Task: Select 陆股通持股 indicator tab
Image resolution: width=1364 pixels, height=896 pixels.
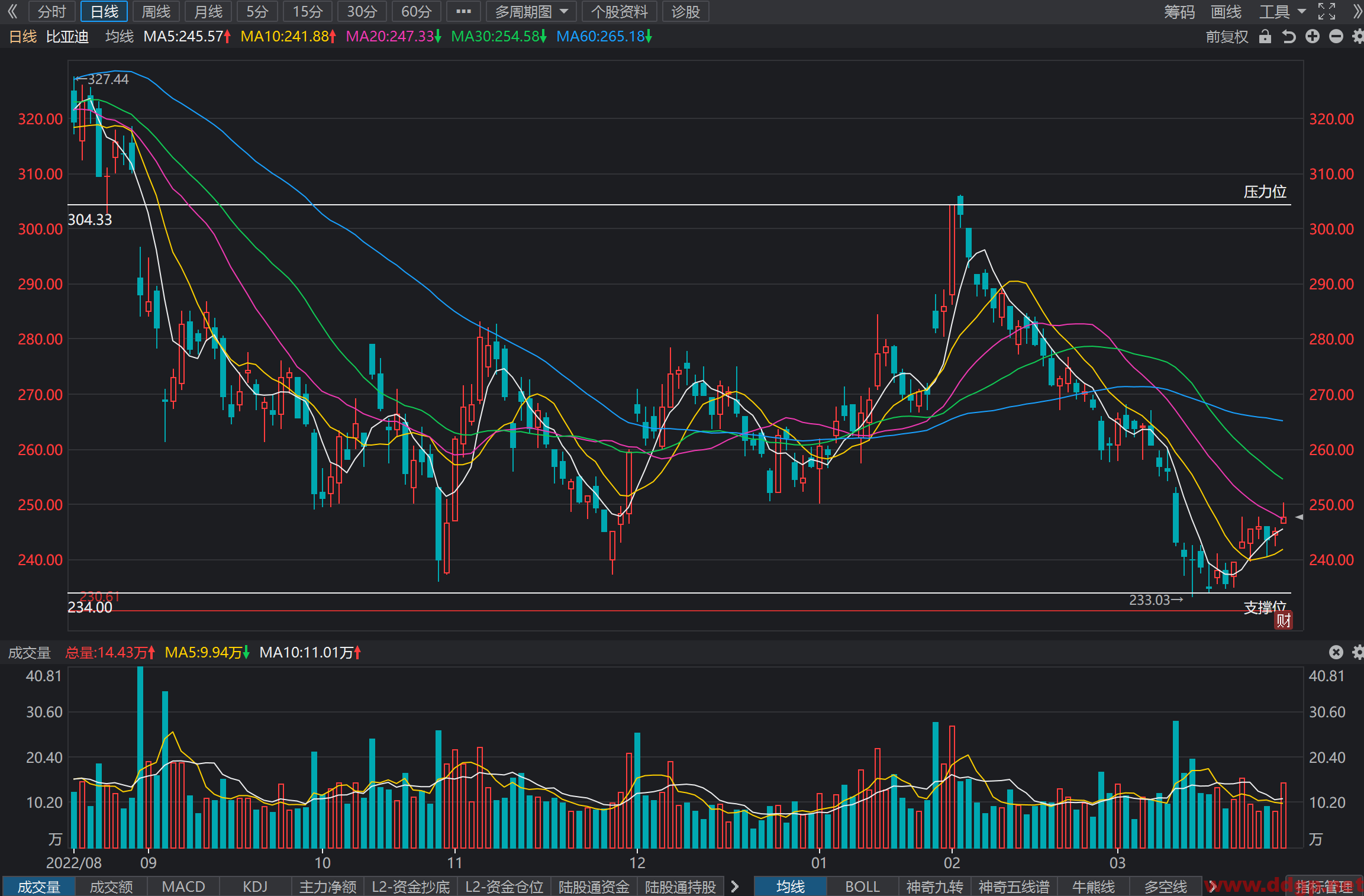Action: (x=681, y=887)
